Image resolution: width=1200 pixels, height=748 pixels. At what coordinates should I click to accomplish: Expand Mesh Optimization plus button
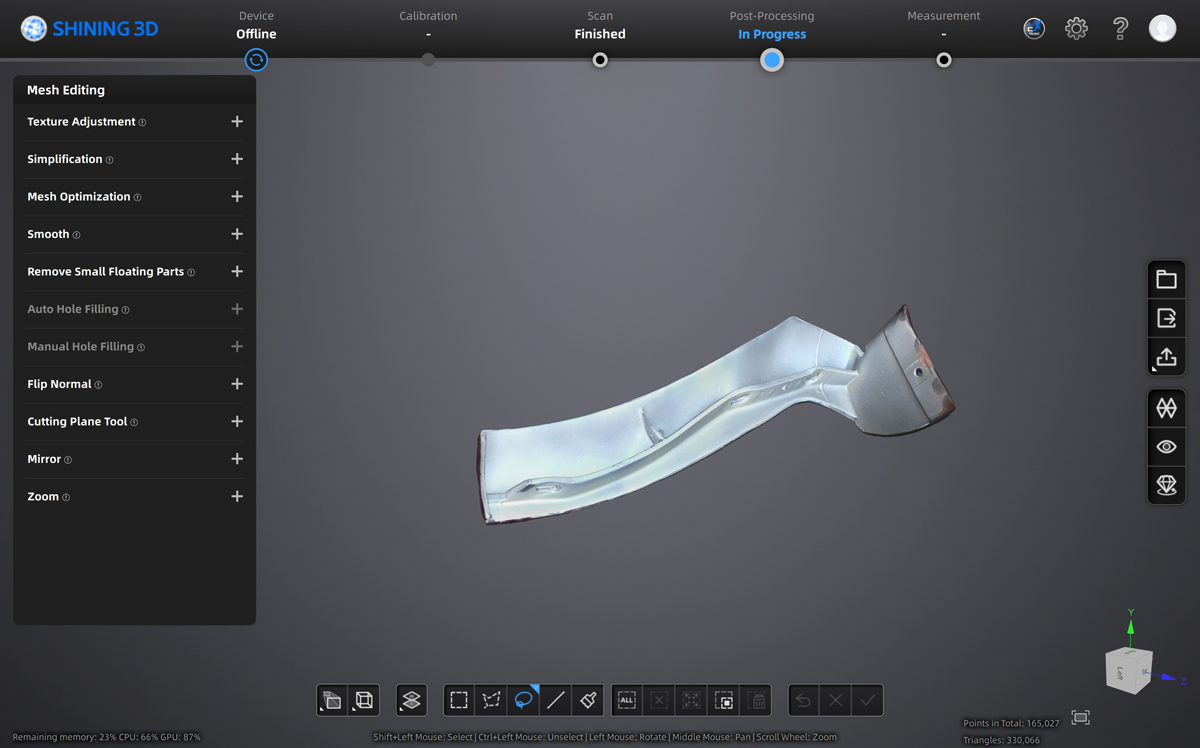coord(237,196)
